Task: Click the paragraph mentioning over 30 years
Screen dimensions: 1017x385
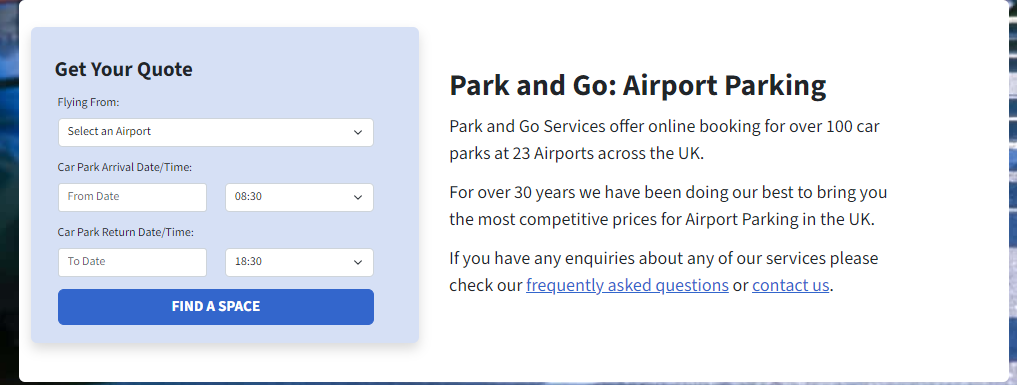Action: pos(668,205)
